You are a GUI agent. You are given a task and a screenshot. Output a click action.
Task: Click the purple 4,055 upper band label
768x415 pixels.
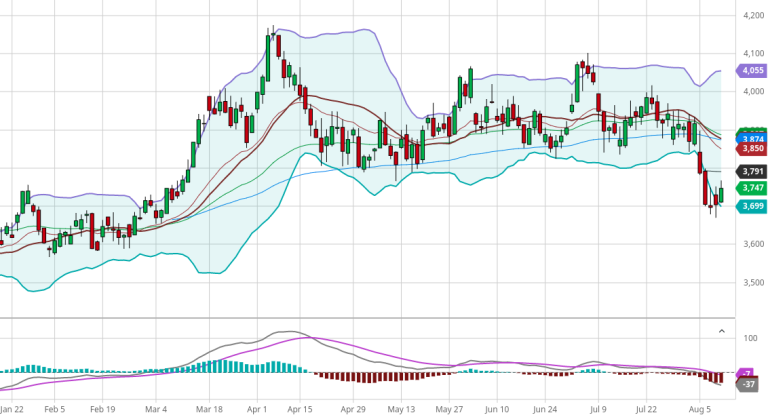pyautogui.click(x=751, y=71)
